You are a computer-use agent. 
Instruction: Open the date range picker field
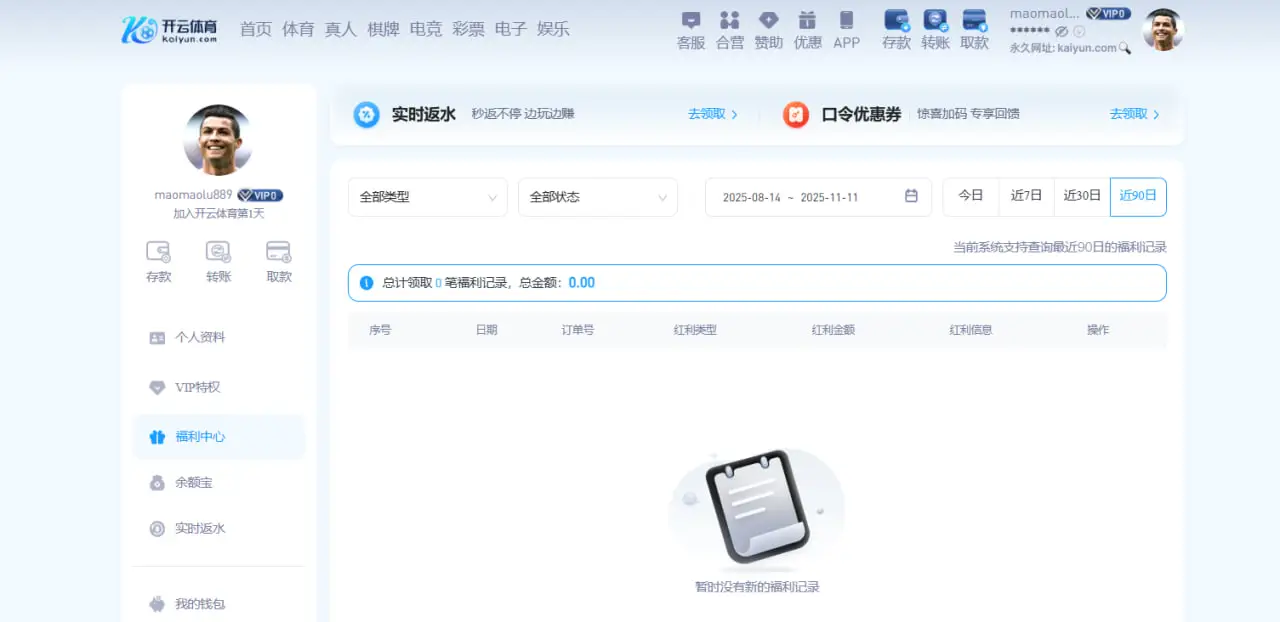coord(818,197)
